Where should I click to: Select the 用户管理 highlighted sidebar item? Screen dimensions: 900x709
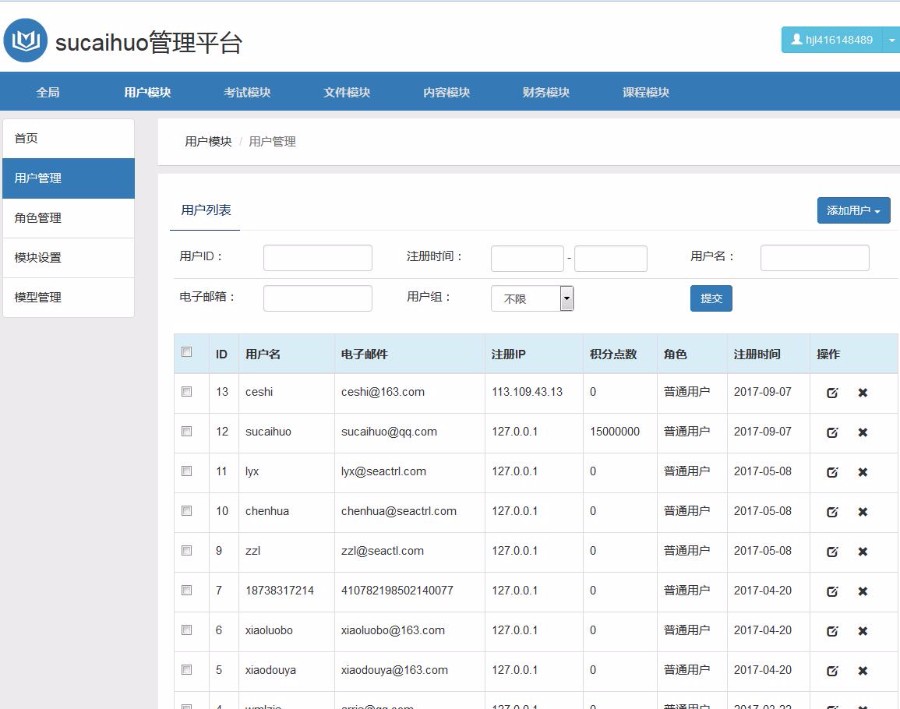67,178
